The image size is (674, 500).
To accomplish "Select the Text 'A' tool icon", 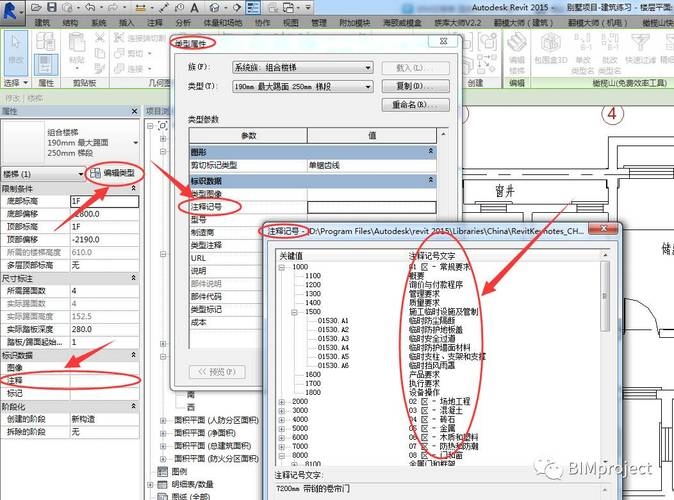I will point(194,8).
